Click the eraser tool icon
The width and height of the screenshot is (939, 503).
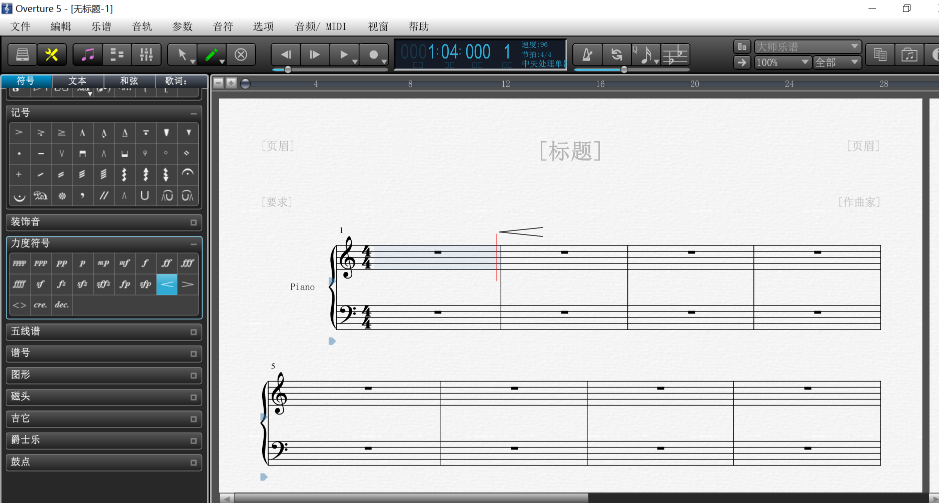coord(241,54)
